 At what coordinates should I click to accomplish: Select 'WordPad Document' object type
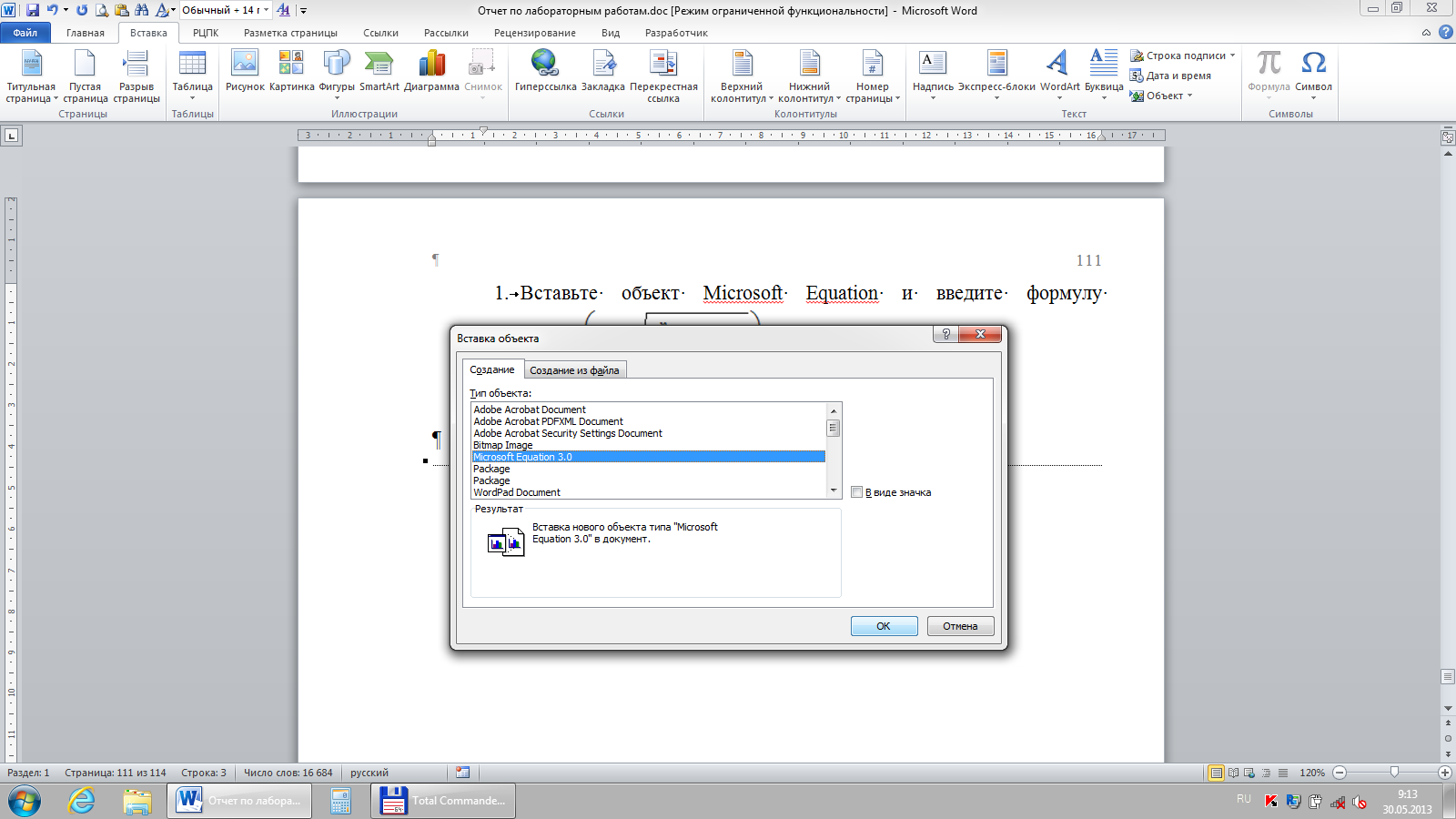(x=648, y=492)
